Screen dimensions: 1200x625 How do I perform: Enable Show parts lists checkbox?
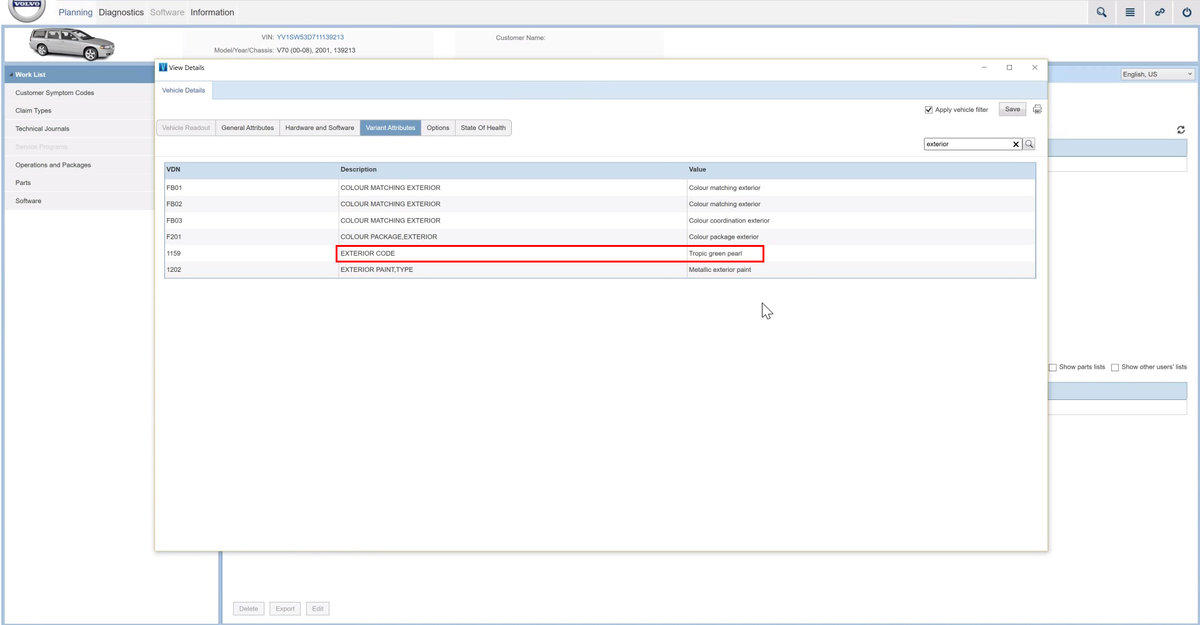pyautogui.click(x=1052, y=367)
